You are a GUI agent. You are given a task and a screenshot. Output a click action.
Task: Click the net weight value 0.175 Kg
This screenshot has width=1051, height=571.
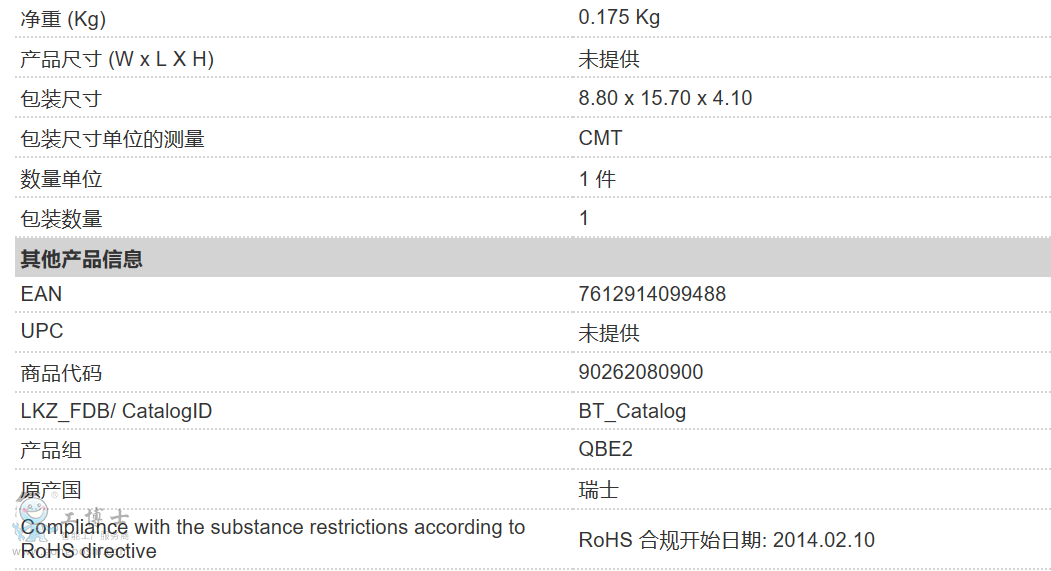(619, 17)
